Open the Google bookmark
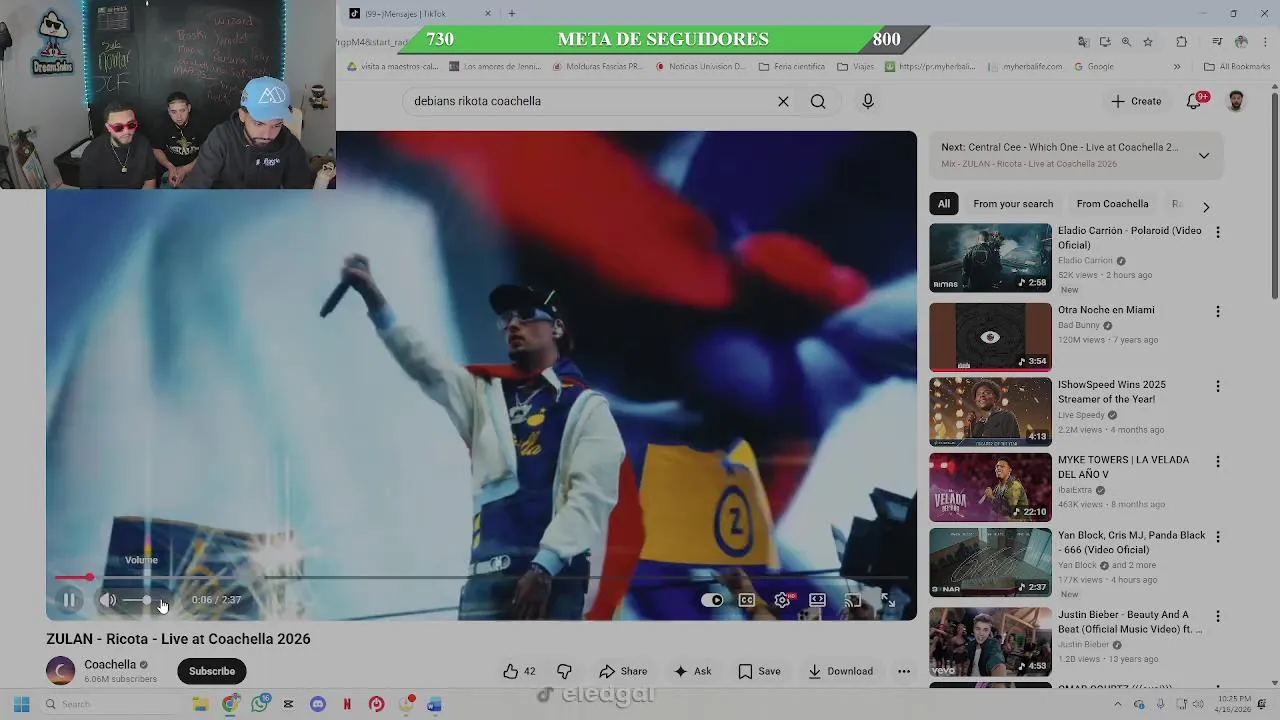This screenshot has width=1280, height=720. 1094,67
